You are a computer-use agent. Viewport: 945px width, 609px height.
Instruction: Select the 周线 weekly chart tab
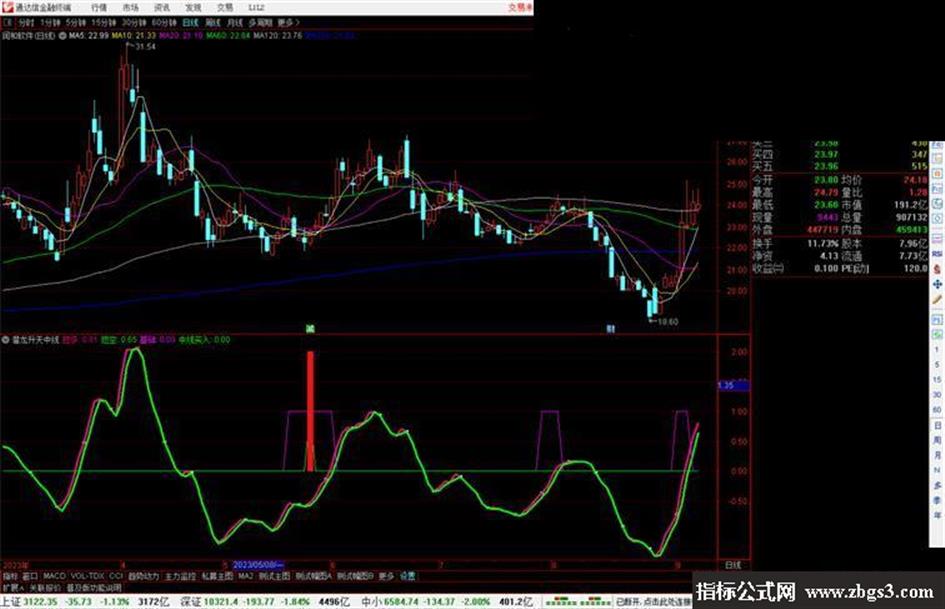tap(213, 23)
